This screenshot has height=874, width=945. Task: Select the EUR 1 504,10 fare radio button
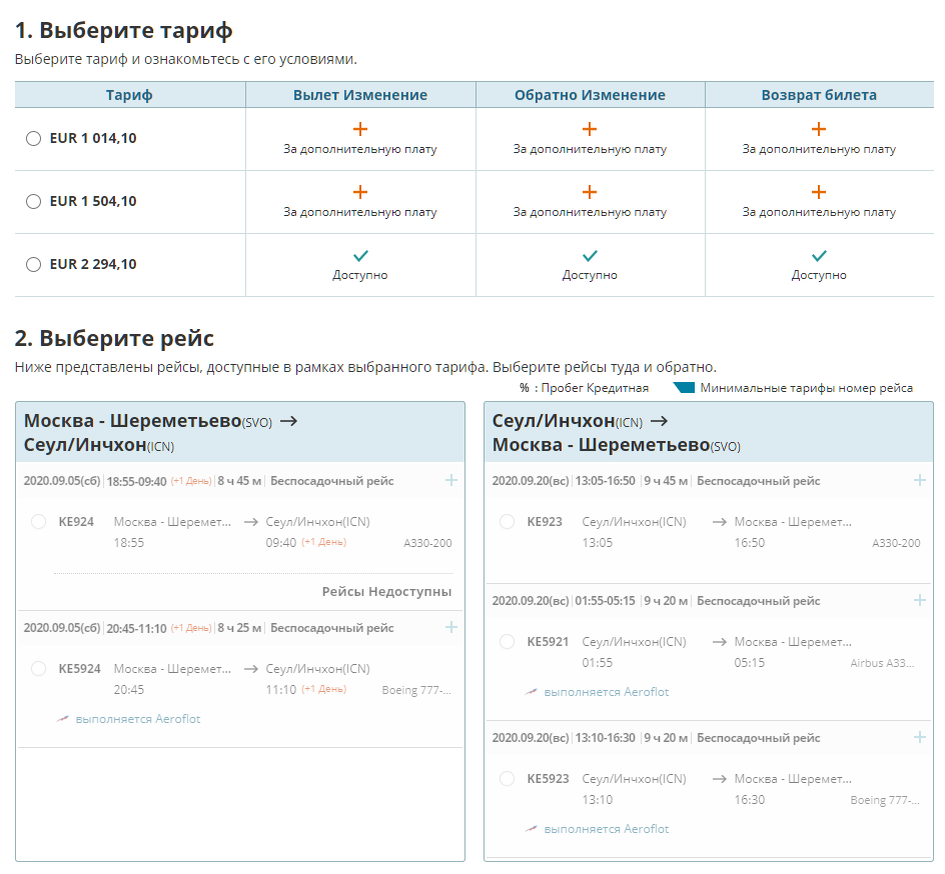(x=33, y=201)
